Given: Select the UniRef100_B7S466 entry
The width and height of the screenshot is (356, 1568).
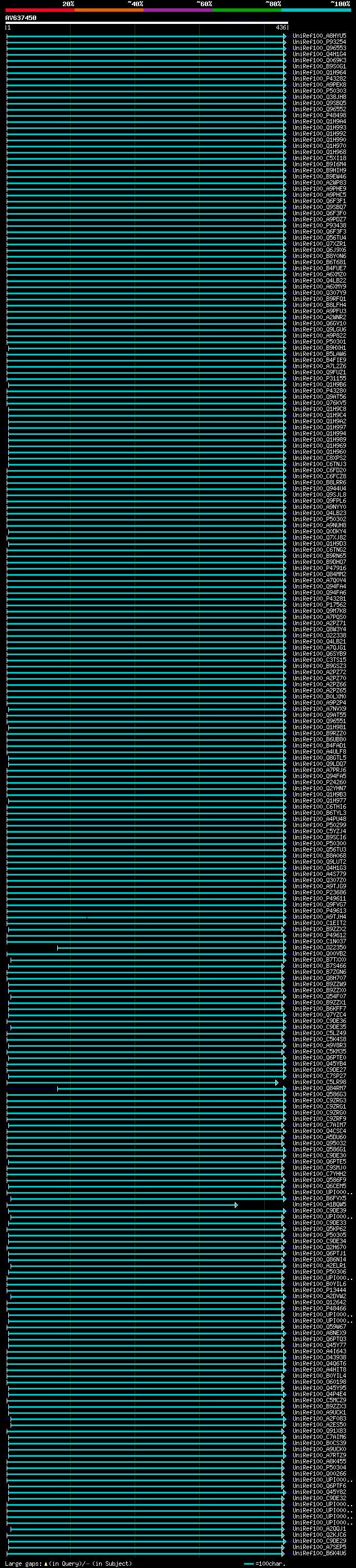Looking at the screenshot, I should [319, 966].
